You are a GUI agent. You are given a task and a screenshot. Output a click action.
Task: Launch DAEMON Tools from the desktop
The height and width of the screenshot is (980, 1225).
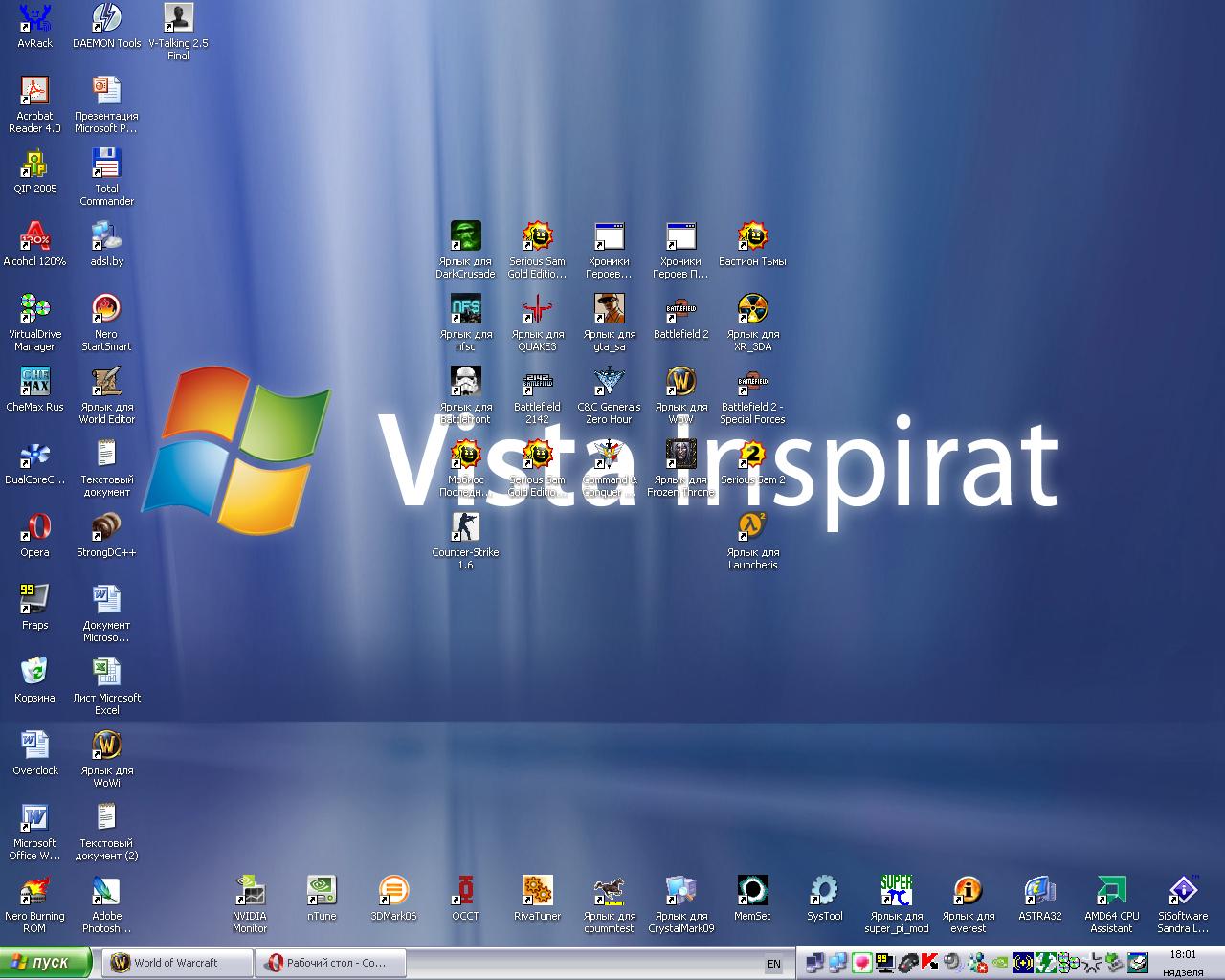coord(106,17)
